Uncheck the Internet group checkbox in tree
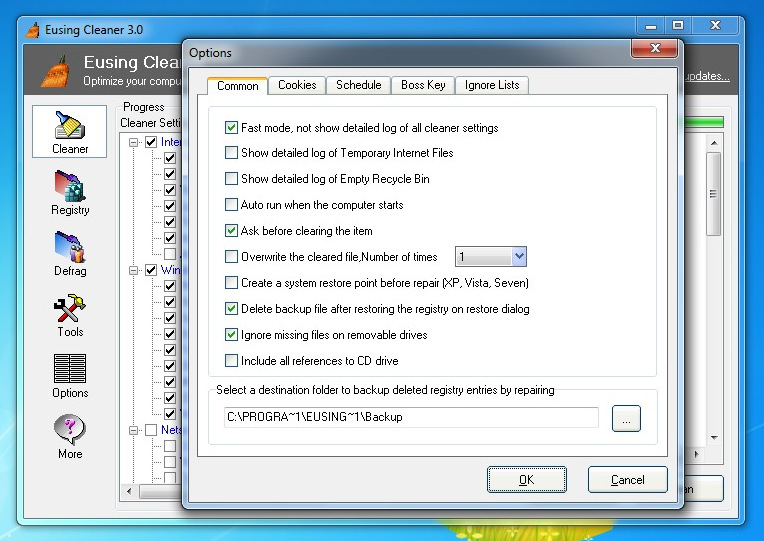Image resolution: width=764 pixels, height=541 pixels. tap(151, 142)
